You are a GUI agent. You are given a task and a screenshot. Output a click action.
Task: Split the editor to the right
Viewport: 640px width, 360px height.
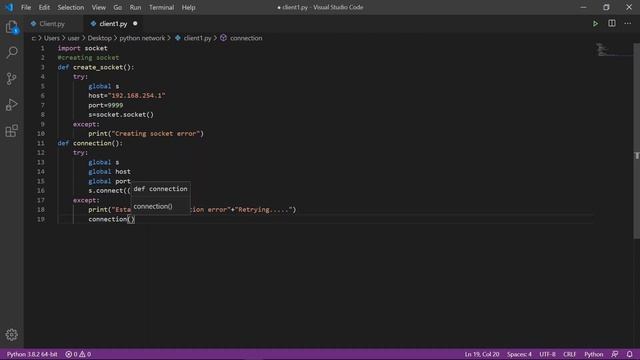point(612,23)
